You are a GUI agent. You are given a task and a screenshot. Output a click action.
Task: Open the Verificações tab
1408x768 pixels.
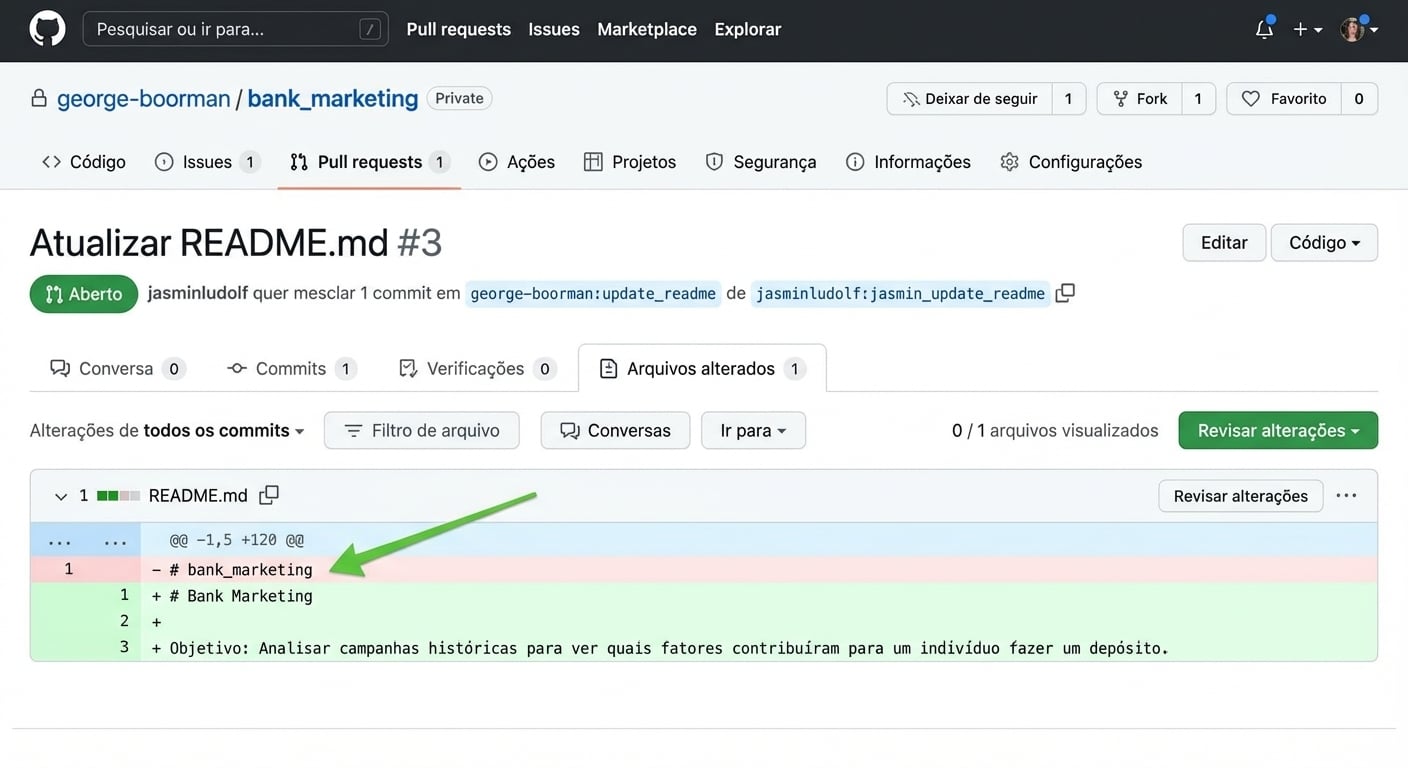pyautogui.click(x=477, y=369)
